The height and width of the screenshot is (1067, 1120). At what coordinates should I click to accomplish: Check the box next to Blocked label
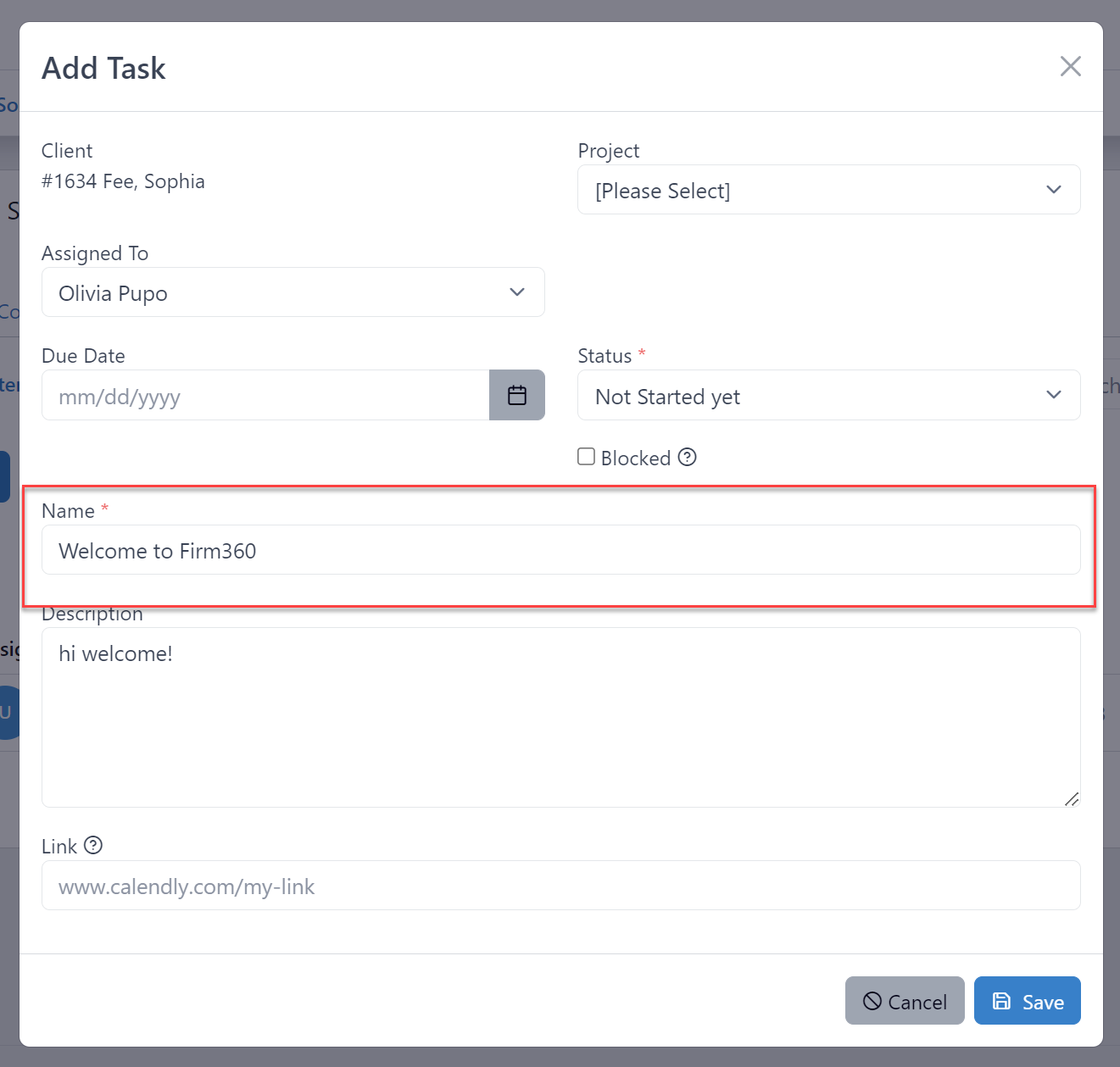coord(586,456)
